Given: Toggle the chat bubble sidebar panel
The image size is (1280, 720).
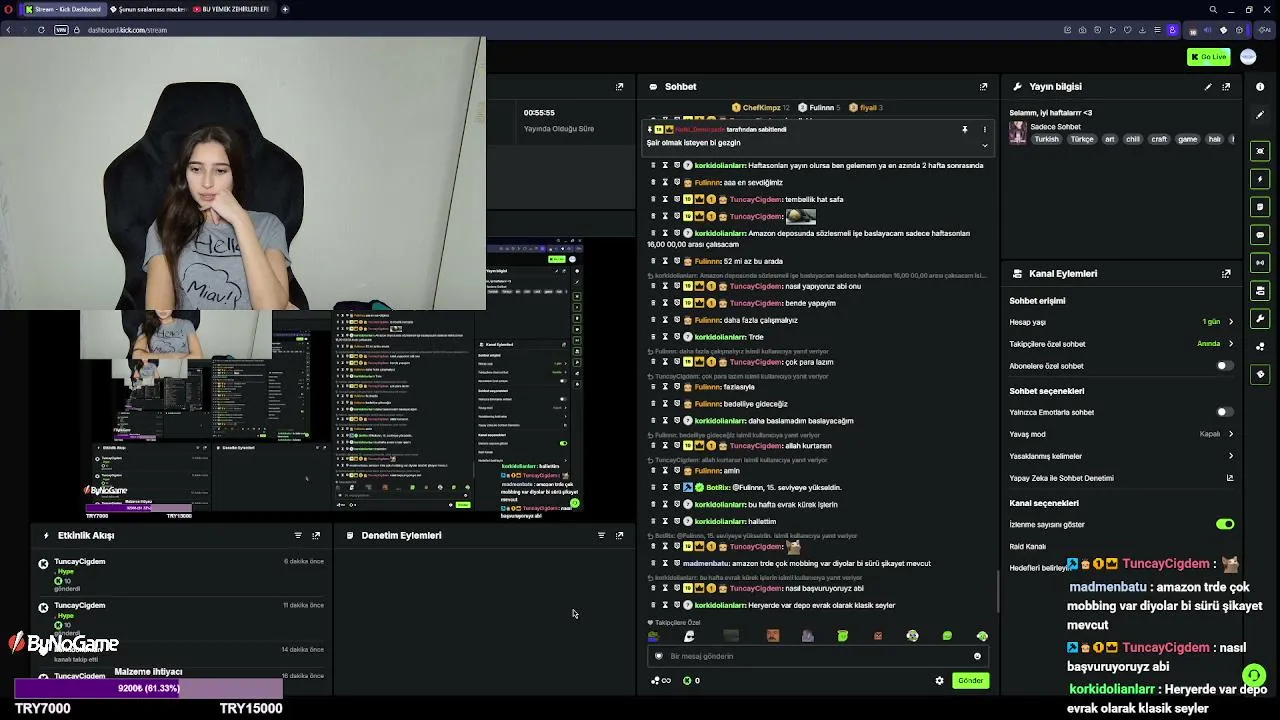Looking at the screenshot, I should [1260, 235].
